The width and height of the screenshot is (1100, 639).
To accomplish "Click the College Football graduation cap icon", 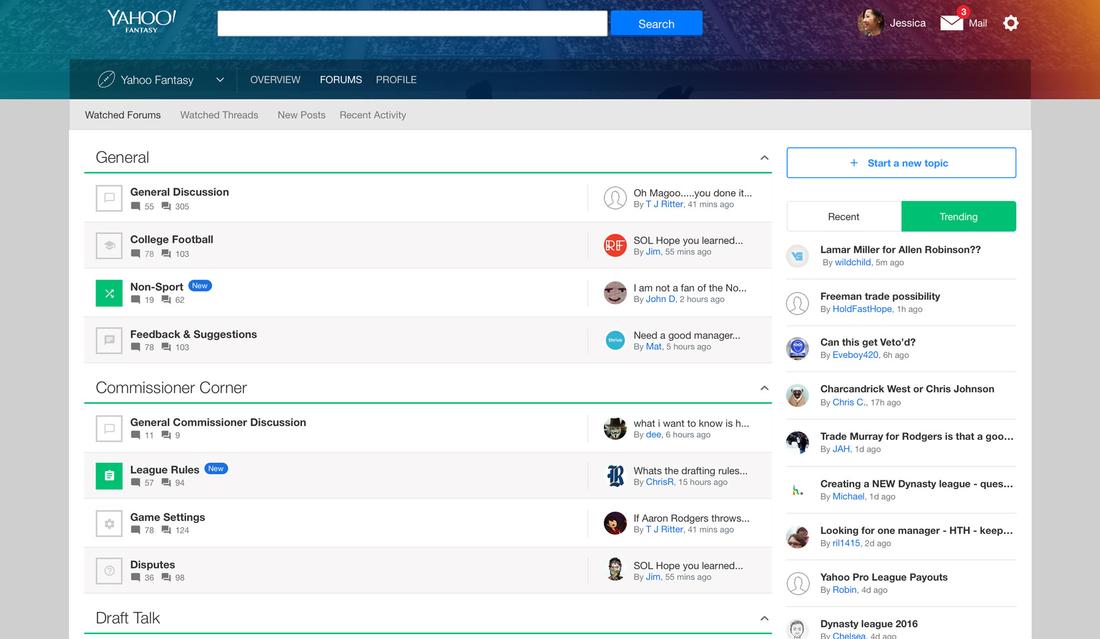I will [x=109, y=245].
